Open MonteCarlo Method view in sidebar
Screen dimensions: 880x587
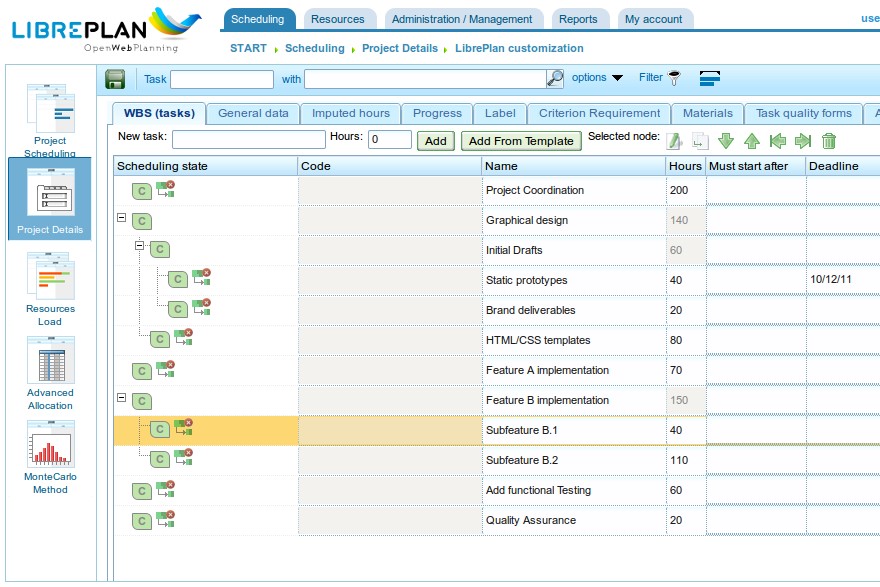50,457
